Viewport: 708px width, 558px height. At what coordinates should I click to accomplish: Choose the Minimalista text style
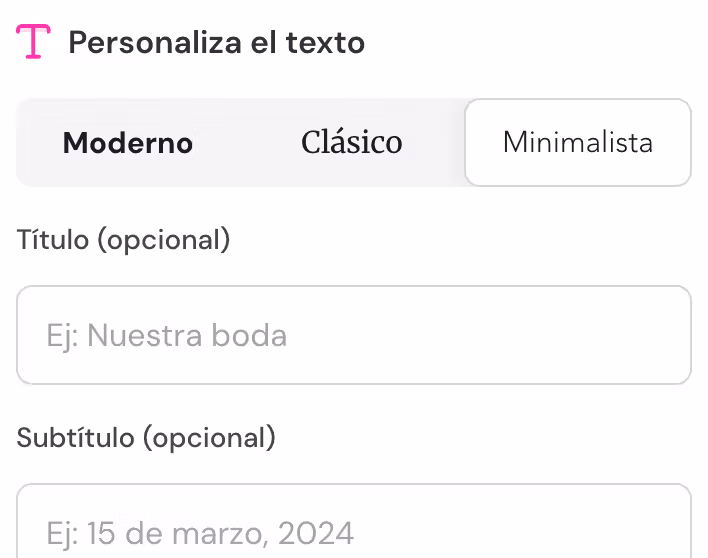point(578,143)
